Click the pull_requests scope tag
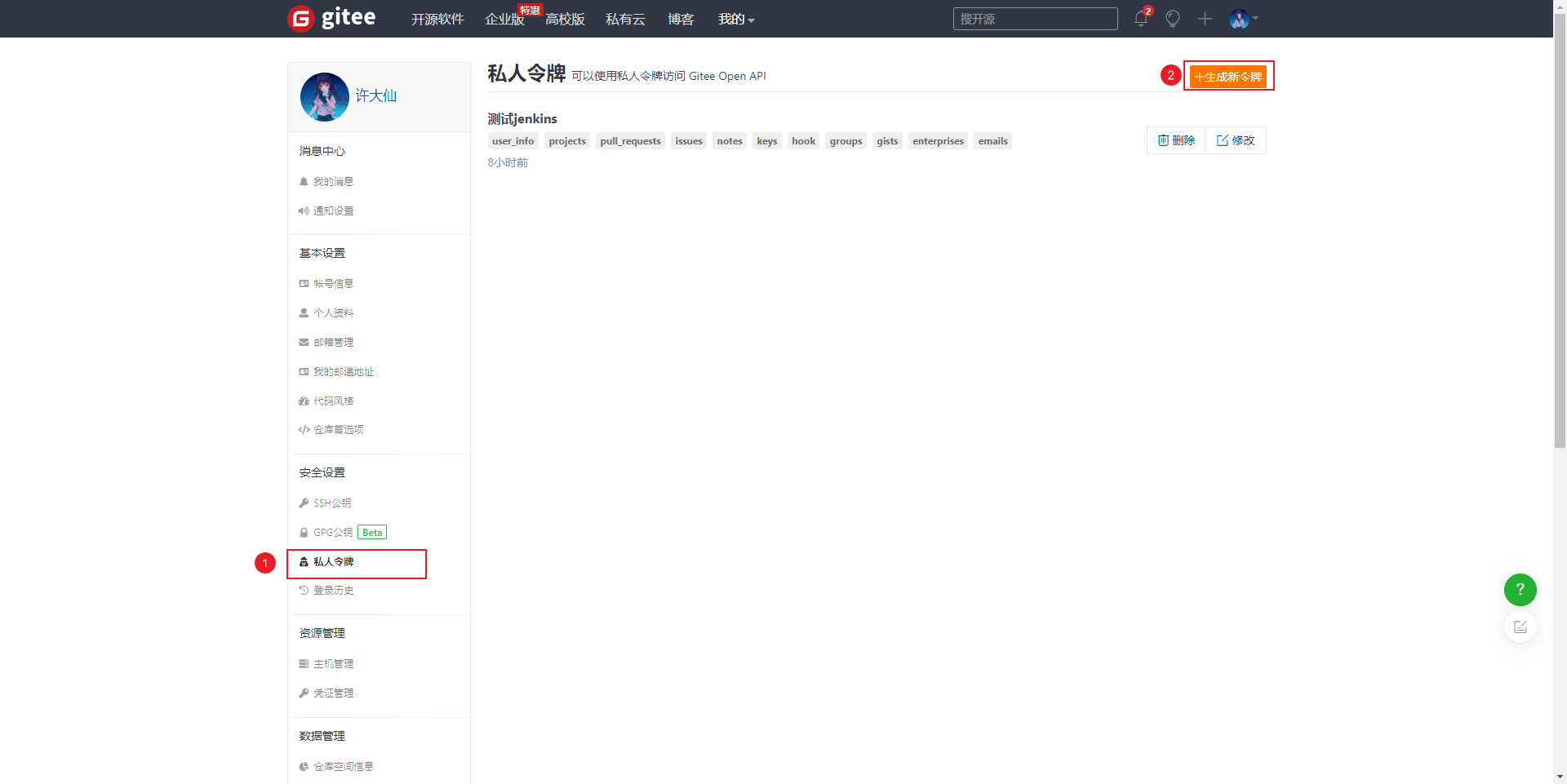Viewport: 1567px width, 784px height. 630,141
